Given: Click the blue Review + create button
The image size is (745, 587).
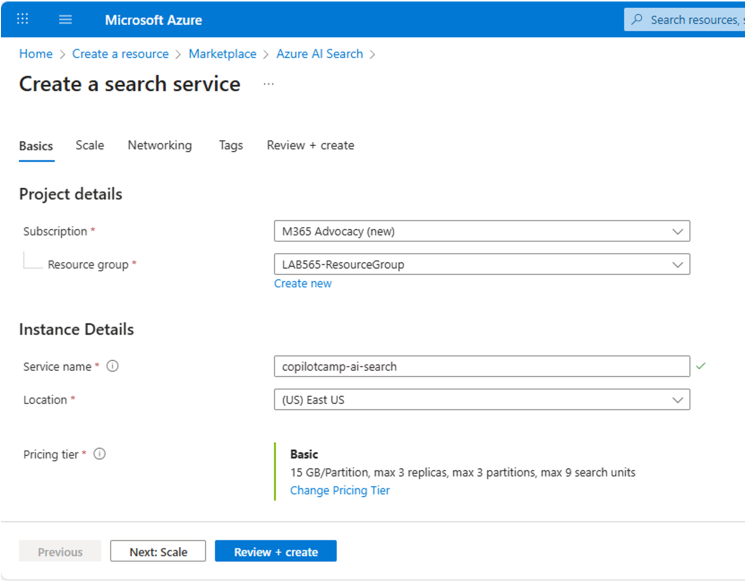Looking at the screenshot, I should point(276,551).
